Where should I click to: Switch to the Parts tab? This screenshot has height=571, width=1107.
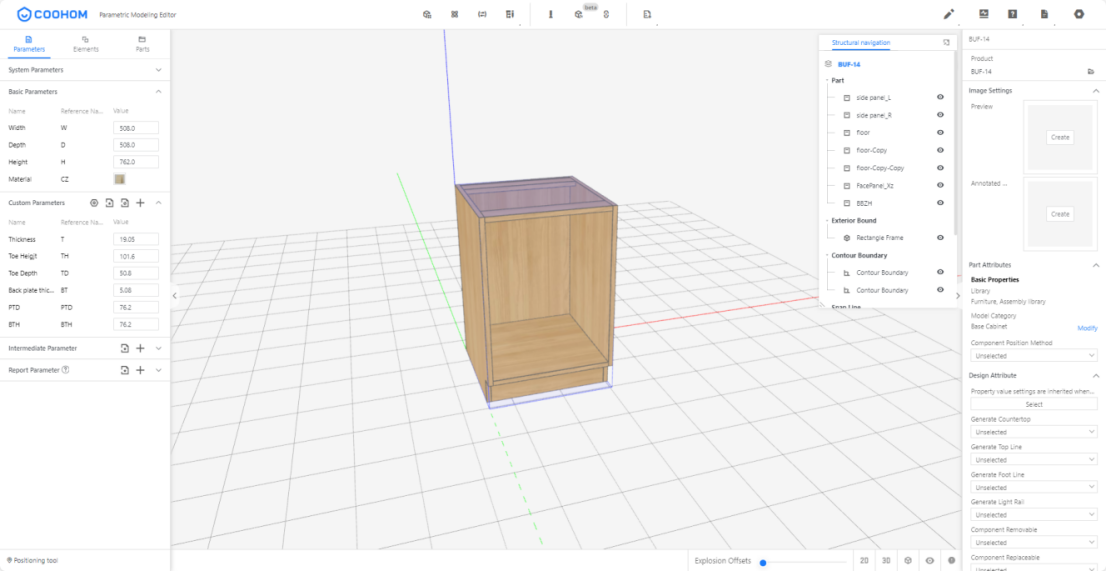click(x=142, y=43)
